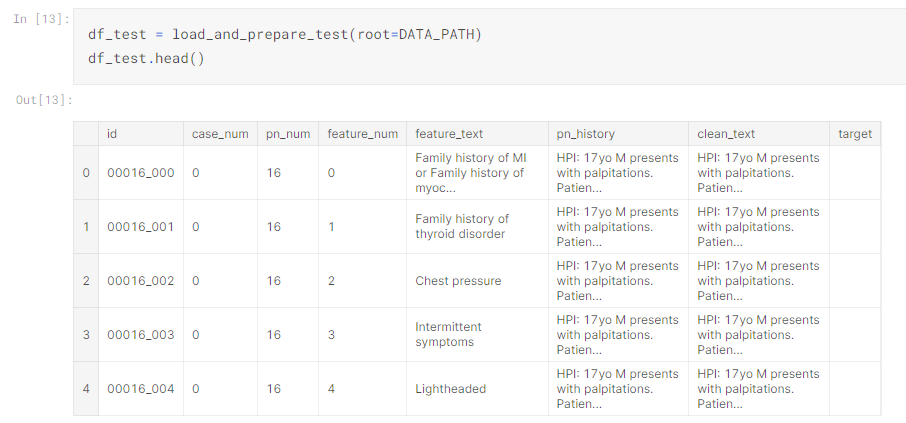Click the 'feature_num' column header
The image size is (906, 423).
coord(362,134)
